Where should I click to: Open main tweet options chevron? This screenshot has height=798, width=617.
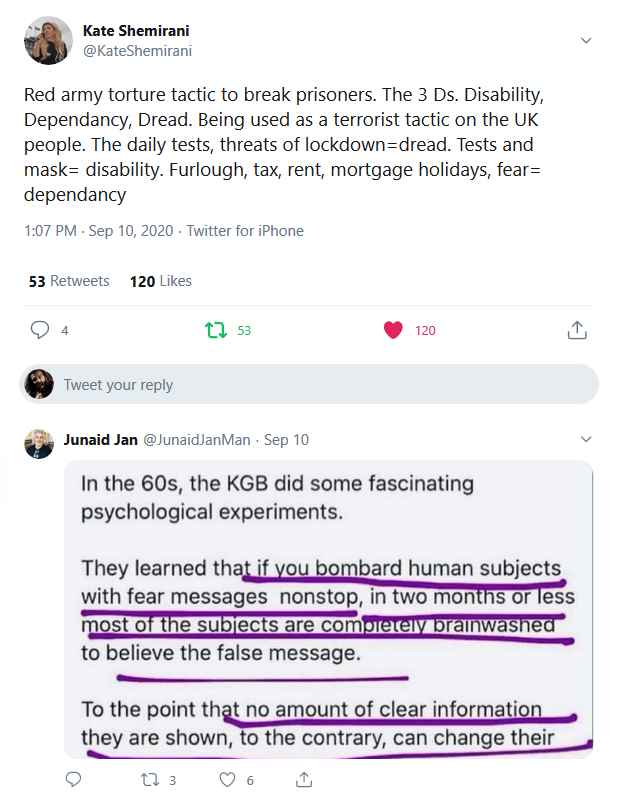click(586, 40)
